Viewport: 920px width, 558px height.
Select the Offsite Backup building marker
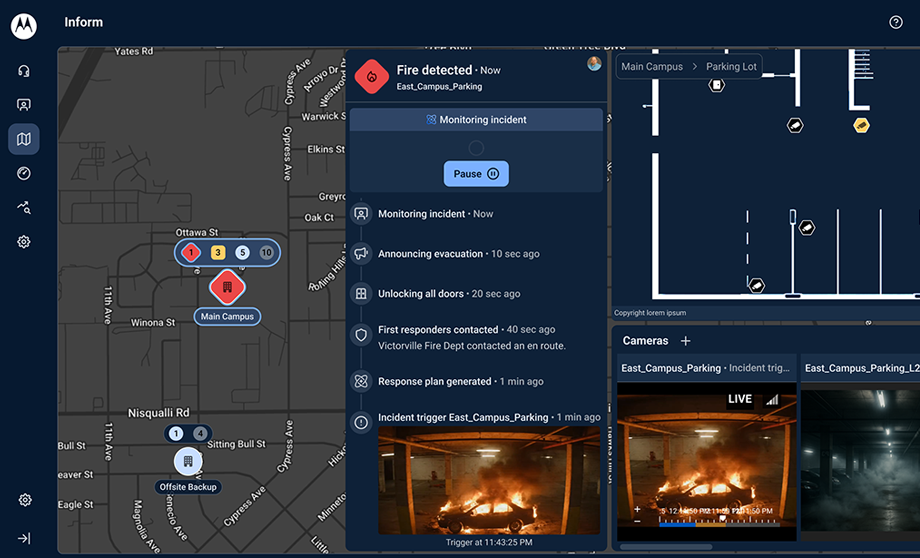pos(187,461)
